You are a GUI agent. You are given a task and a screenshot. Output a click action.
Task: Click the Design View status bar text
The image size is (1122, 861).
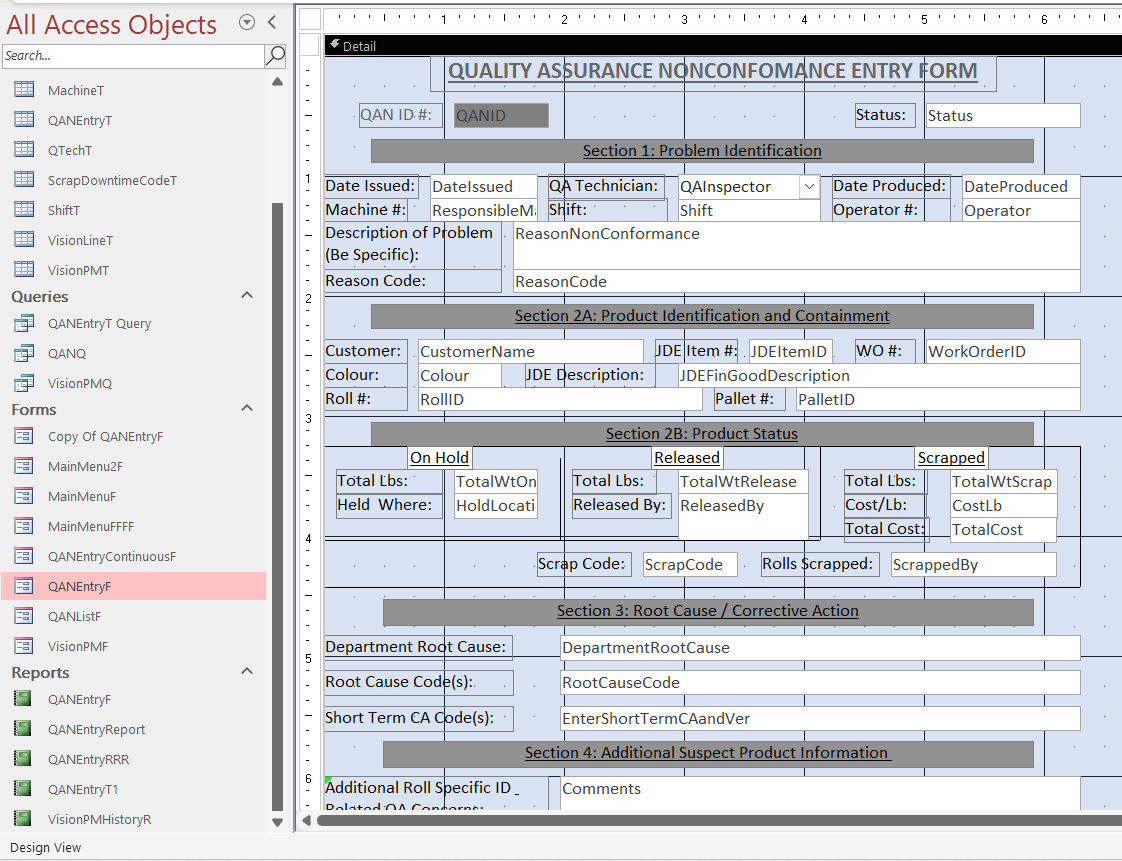45,847
